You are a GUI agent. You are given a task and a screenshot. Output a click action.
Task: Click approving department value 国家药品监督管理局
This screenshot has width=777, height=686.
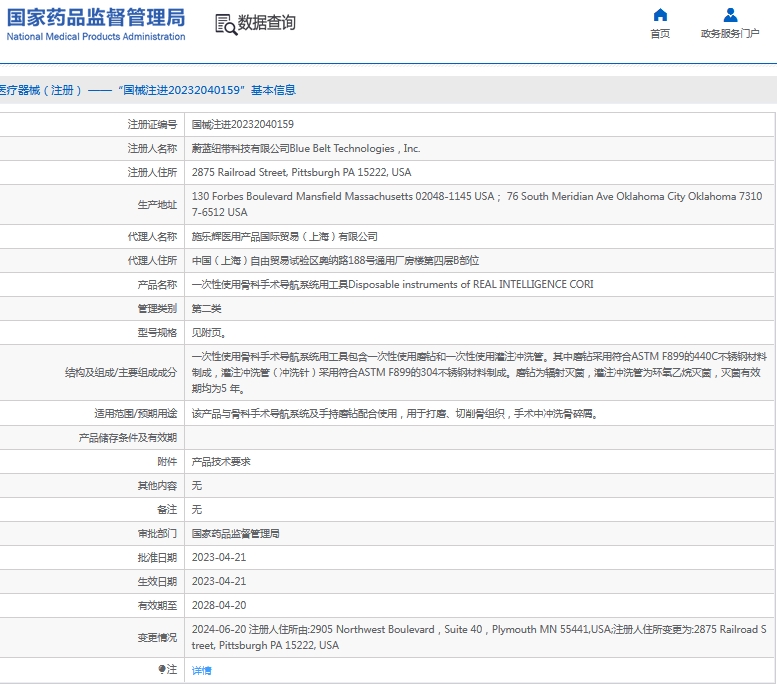(x=235, y=533)
